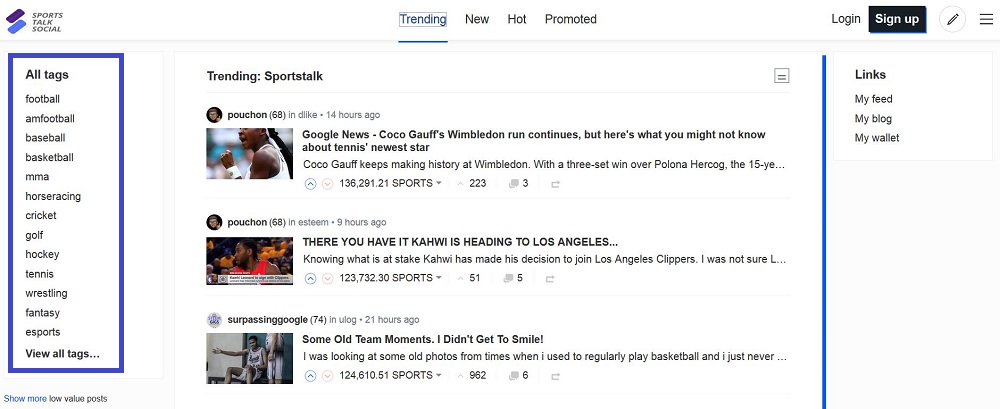Click the '14 hours ago' timestamp
This screenshot has height=409, width=1000.
353,115
